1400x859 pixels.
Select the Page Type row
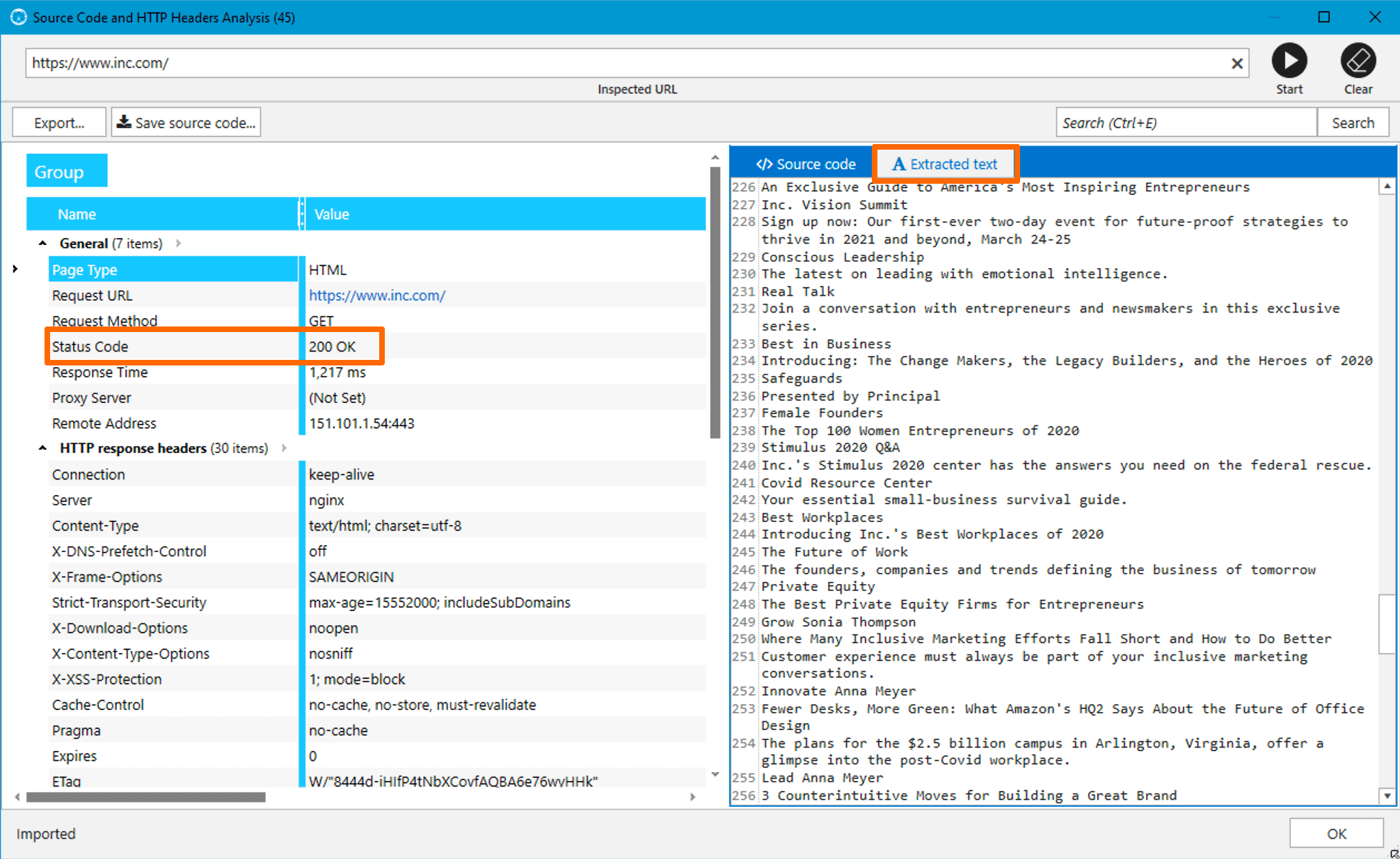click(x=377, y=269)
